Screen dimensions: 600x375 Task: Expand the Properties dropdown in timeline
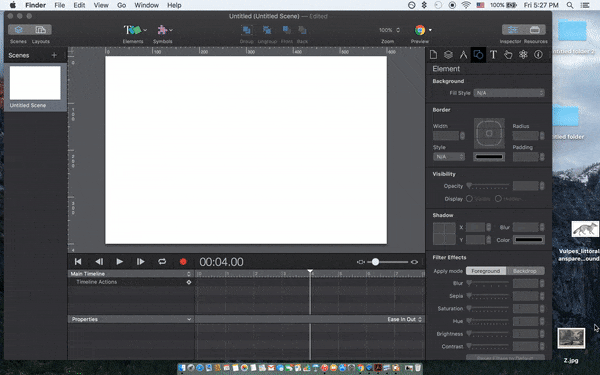click(189, 319)
